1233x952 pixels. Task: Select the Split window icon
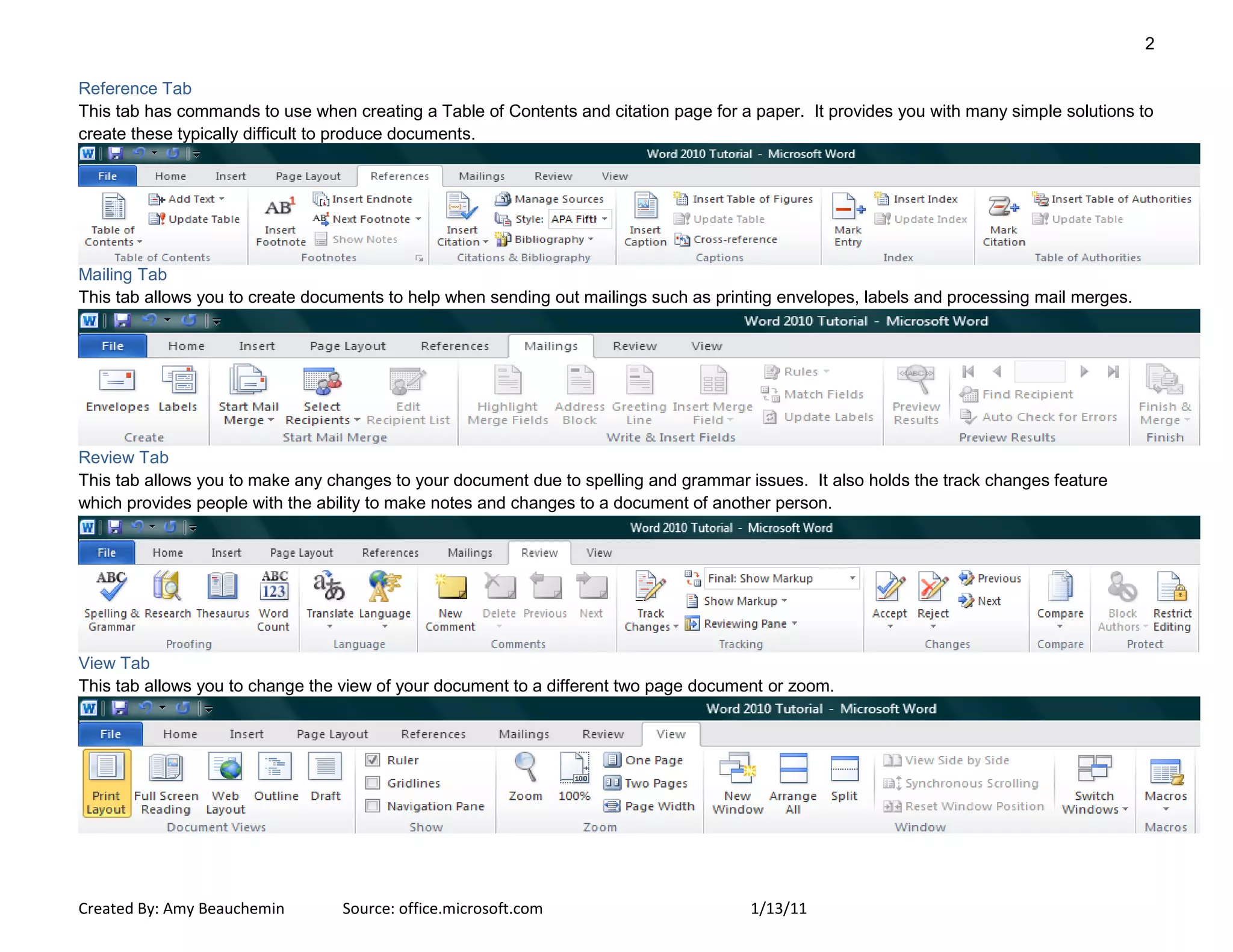tap(844, 769)
